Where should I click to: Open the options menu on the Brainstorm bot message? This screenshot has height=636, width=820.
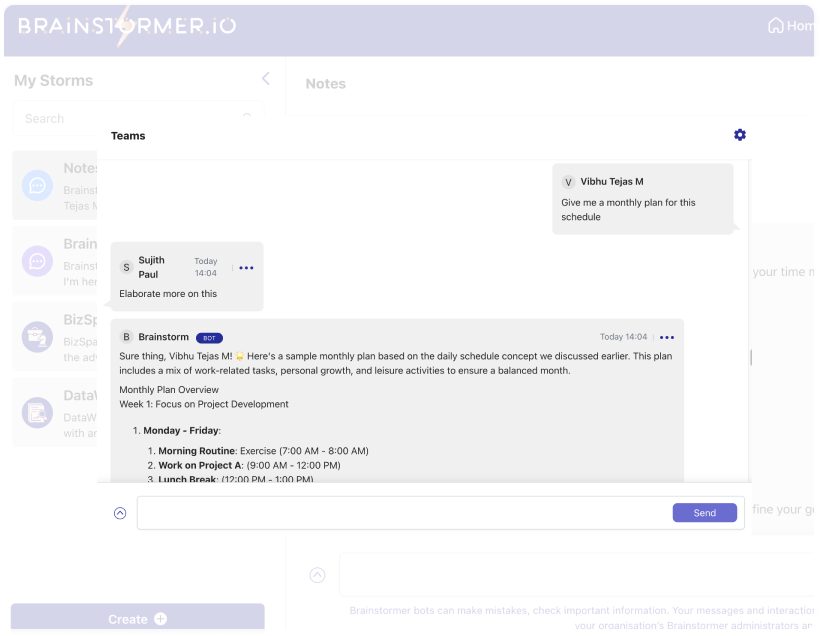[667, 337]
